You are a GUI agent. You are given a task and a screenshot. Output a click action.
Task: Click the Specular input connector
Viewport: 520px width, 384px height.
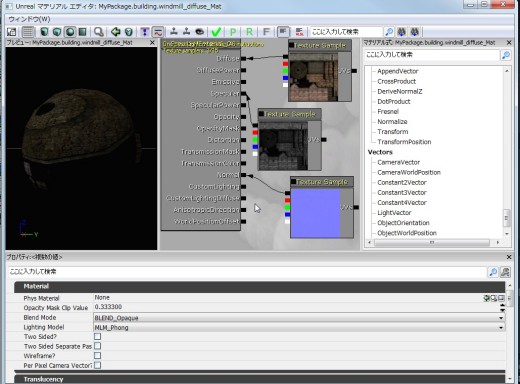pyautogui.click(x=243, y=94)
